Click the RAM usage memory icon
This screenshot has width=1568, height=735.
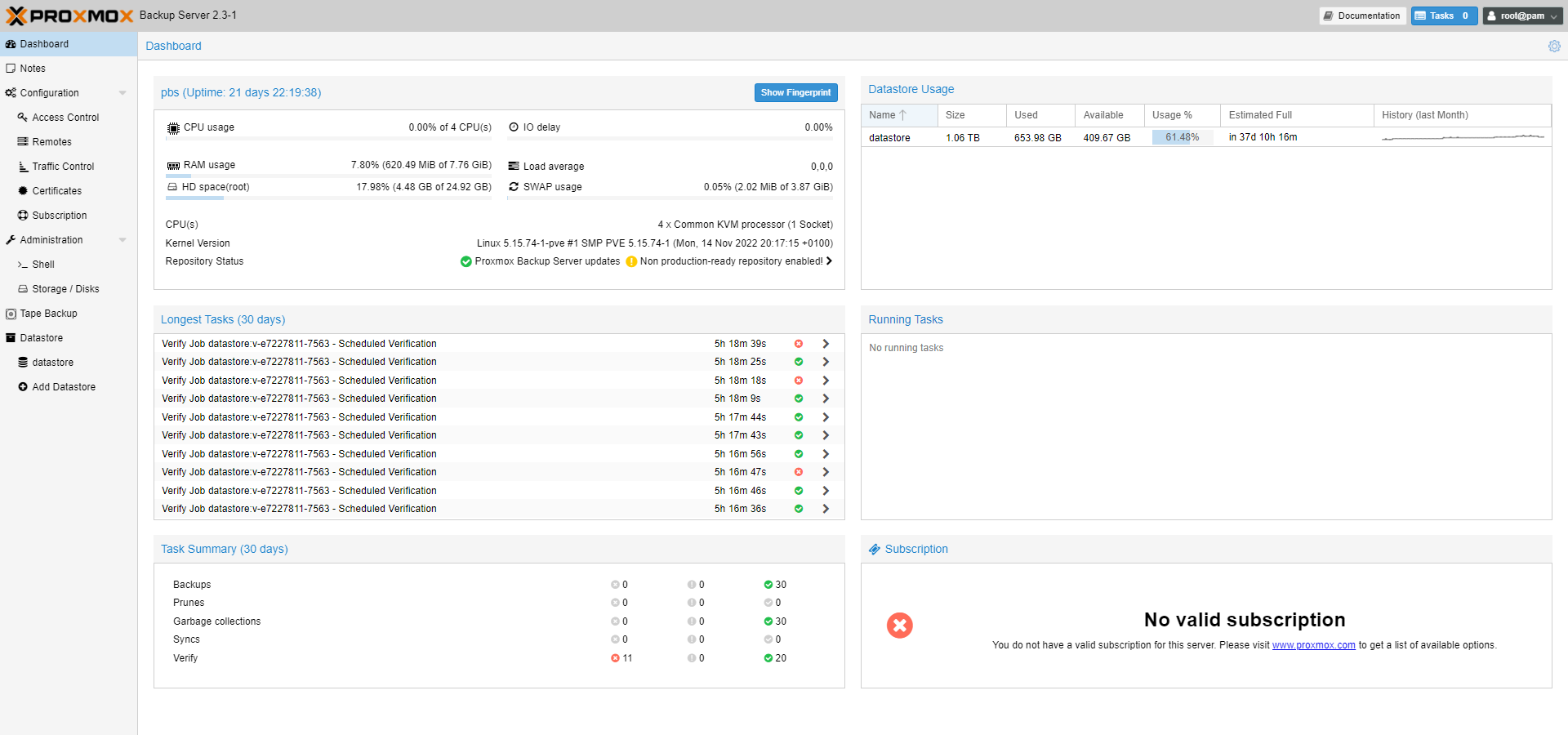point(173,166)
